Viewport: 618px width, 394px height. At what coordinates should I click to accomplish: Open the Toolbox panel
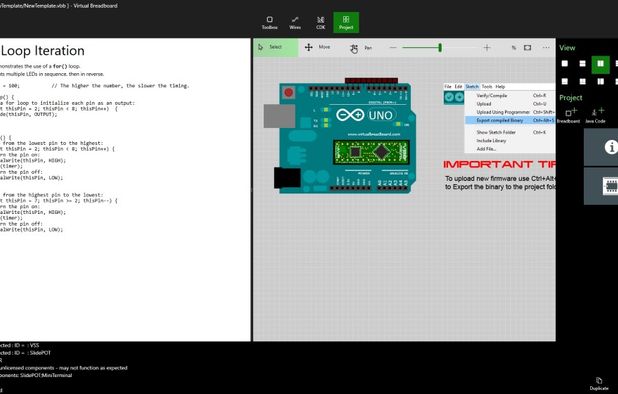click(270, 23)
